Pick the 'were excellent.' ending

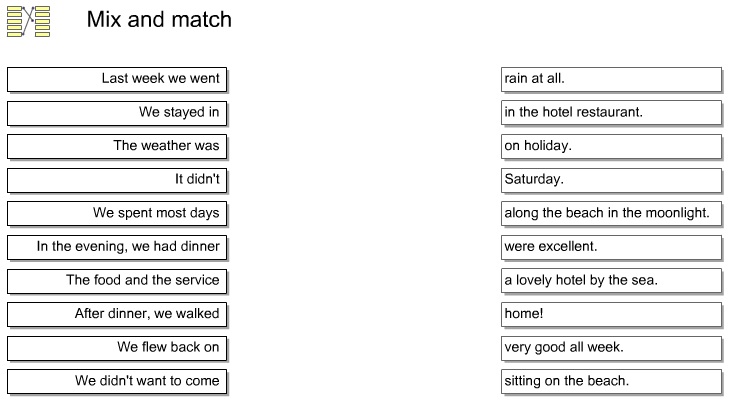click(x=610, y=247)
